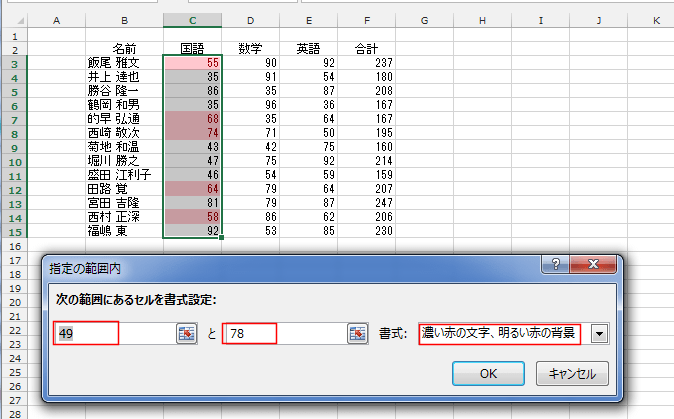The width and height of the screenshot is (674, 419).
Task: Click the fill handle at selection corner
Action: point(221,238)
